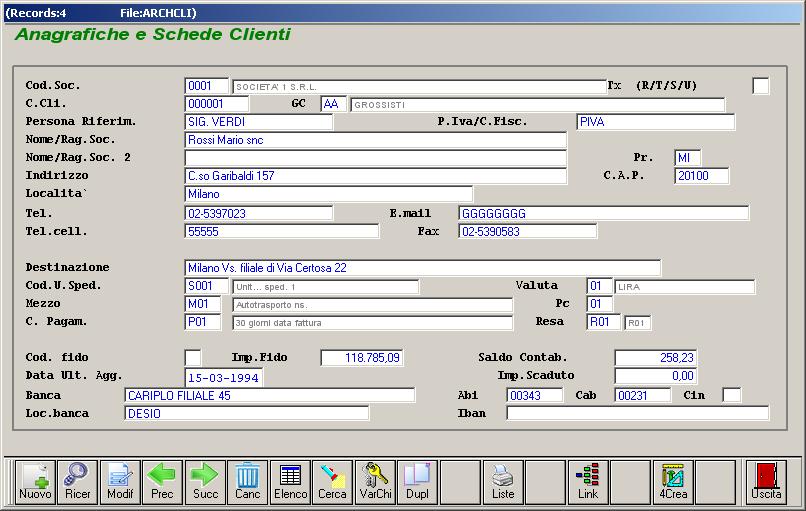The width and height of the screenshot is (806, 511).
Task: Click the Cerca find icon
Action: tap(333, 482)
